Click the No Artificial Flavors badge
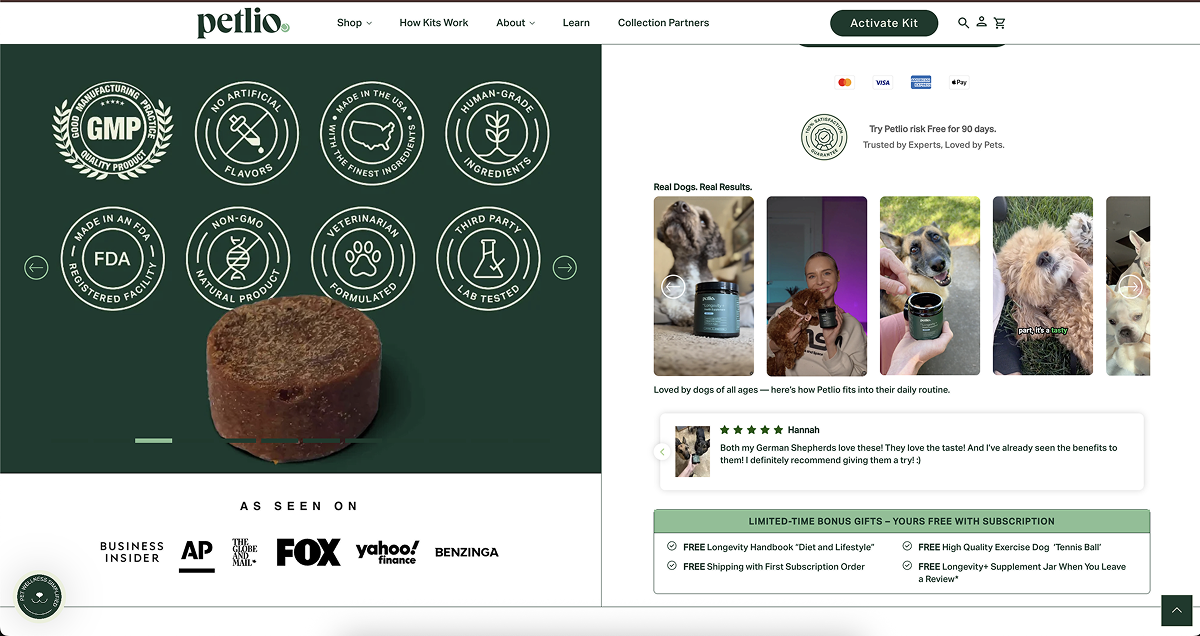The width and height of the screenshot is (1200, 636). [x=246, y=132]
